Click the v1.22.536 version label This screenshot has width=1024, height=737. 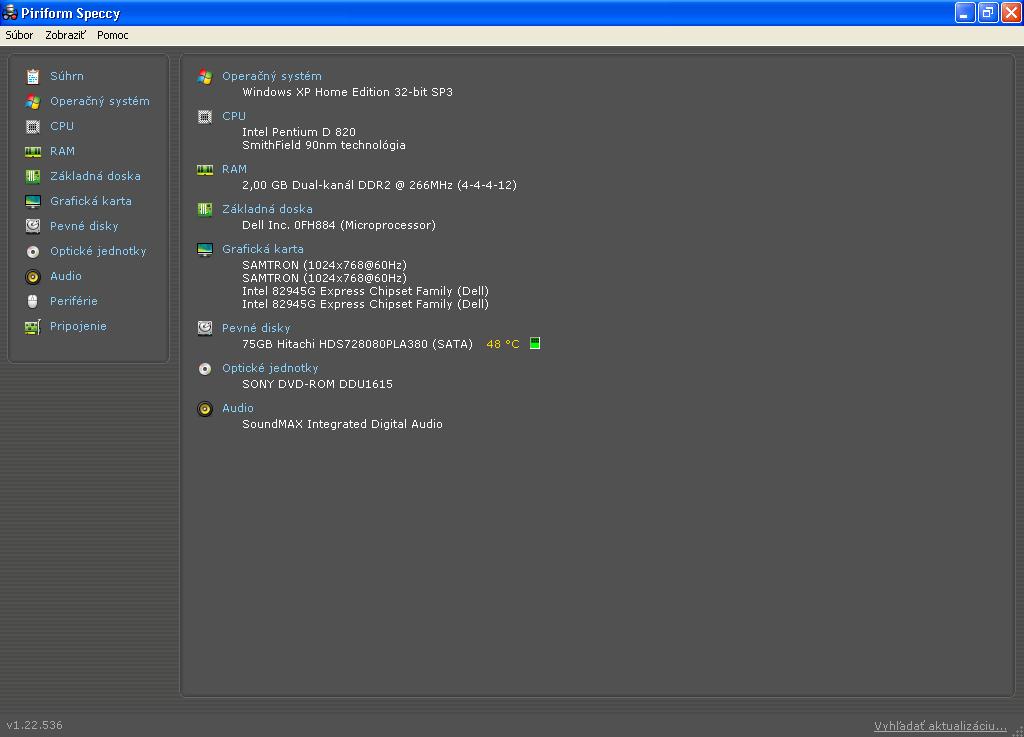(35, 725)
